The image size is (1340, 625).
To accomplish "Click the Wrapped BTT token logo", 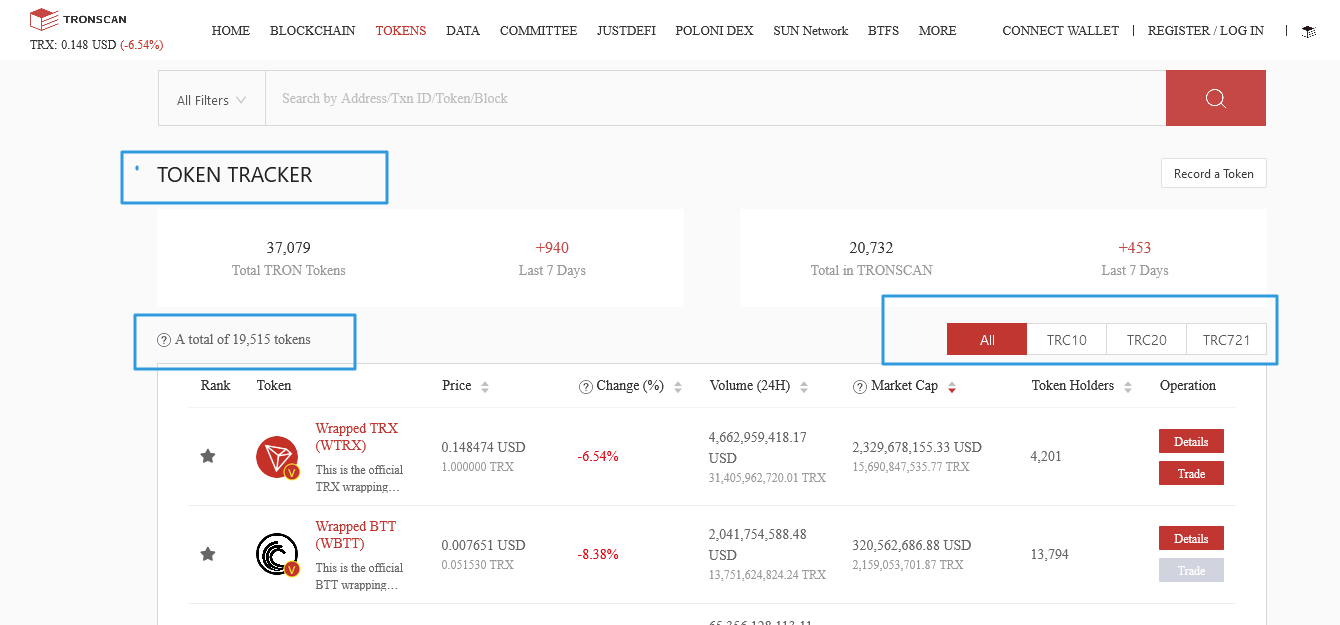I will click(277, 555).
